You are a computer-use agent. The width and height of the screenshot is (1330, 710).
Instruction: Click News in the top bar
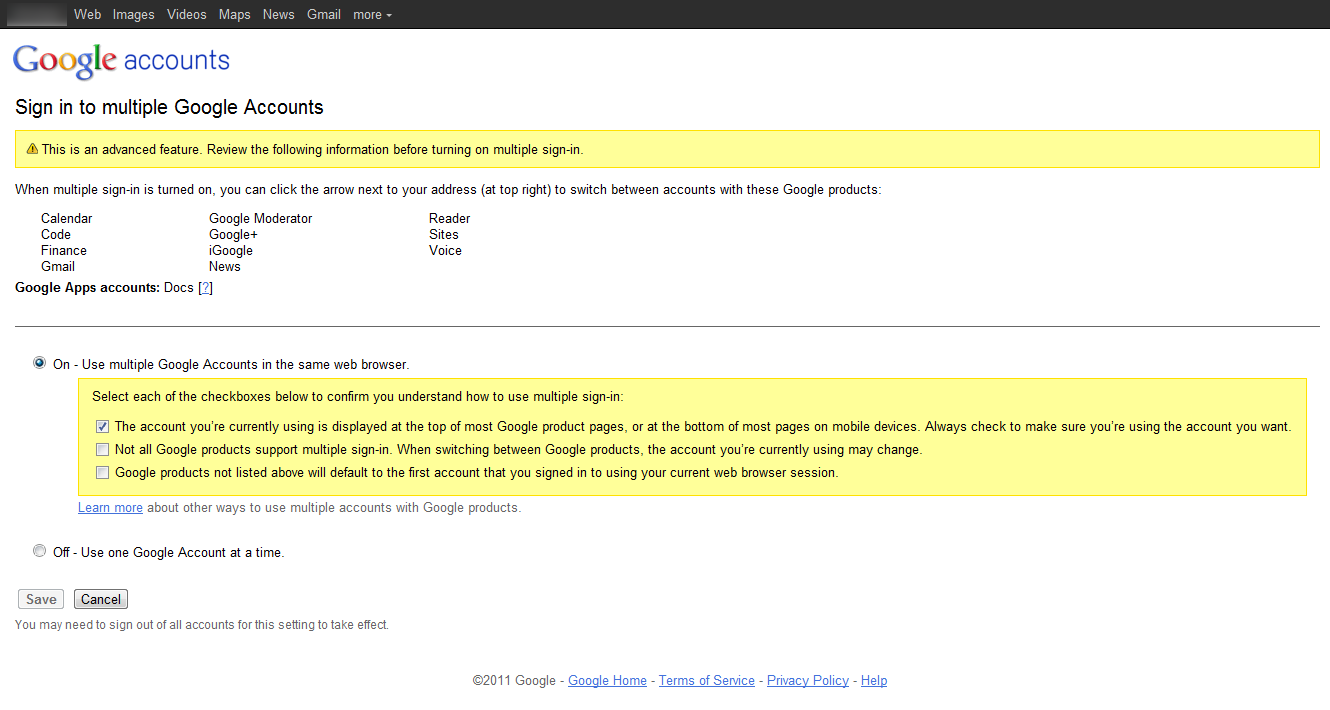pos(278,14)
